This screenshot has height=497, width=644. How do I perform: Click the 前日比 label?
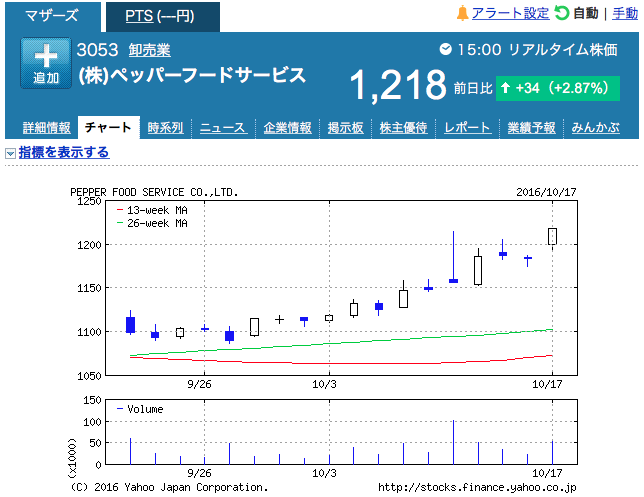(x=473, y=88)
